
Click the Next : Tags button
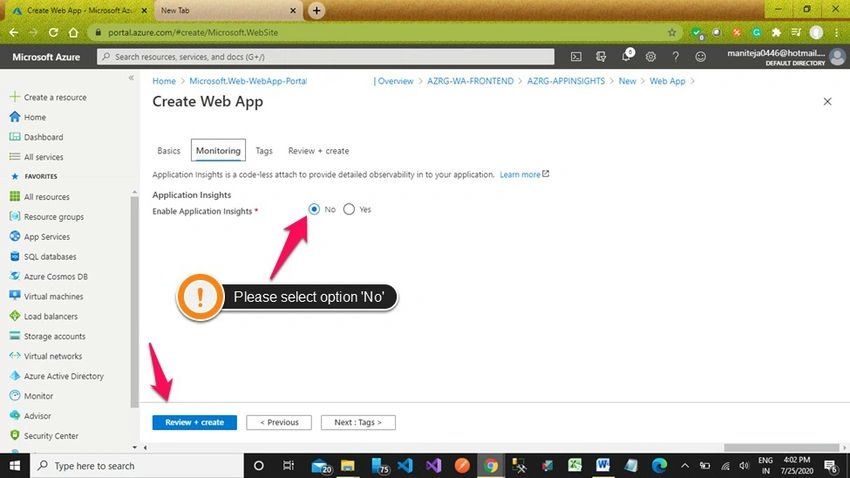click(x=358, y=422)
